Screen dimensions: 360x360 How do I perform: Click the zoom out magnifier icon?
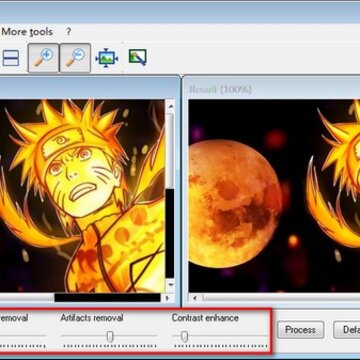click(x=75, y=58)
